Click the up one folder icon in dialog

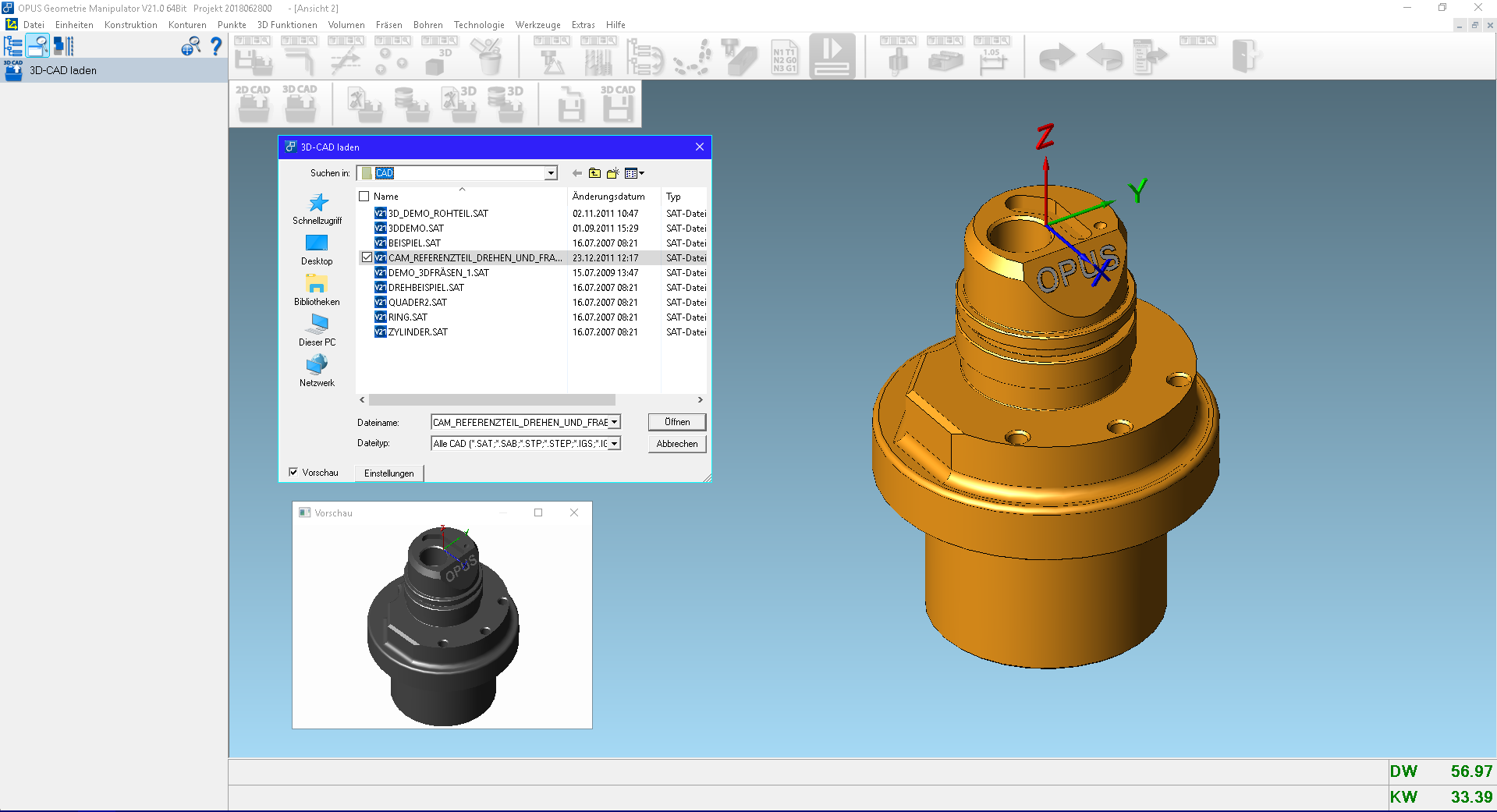pos(594,173)
